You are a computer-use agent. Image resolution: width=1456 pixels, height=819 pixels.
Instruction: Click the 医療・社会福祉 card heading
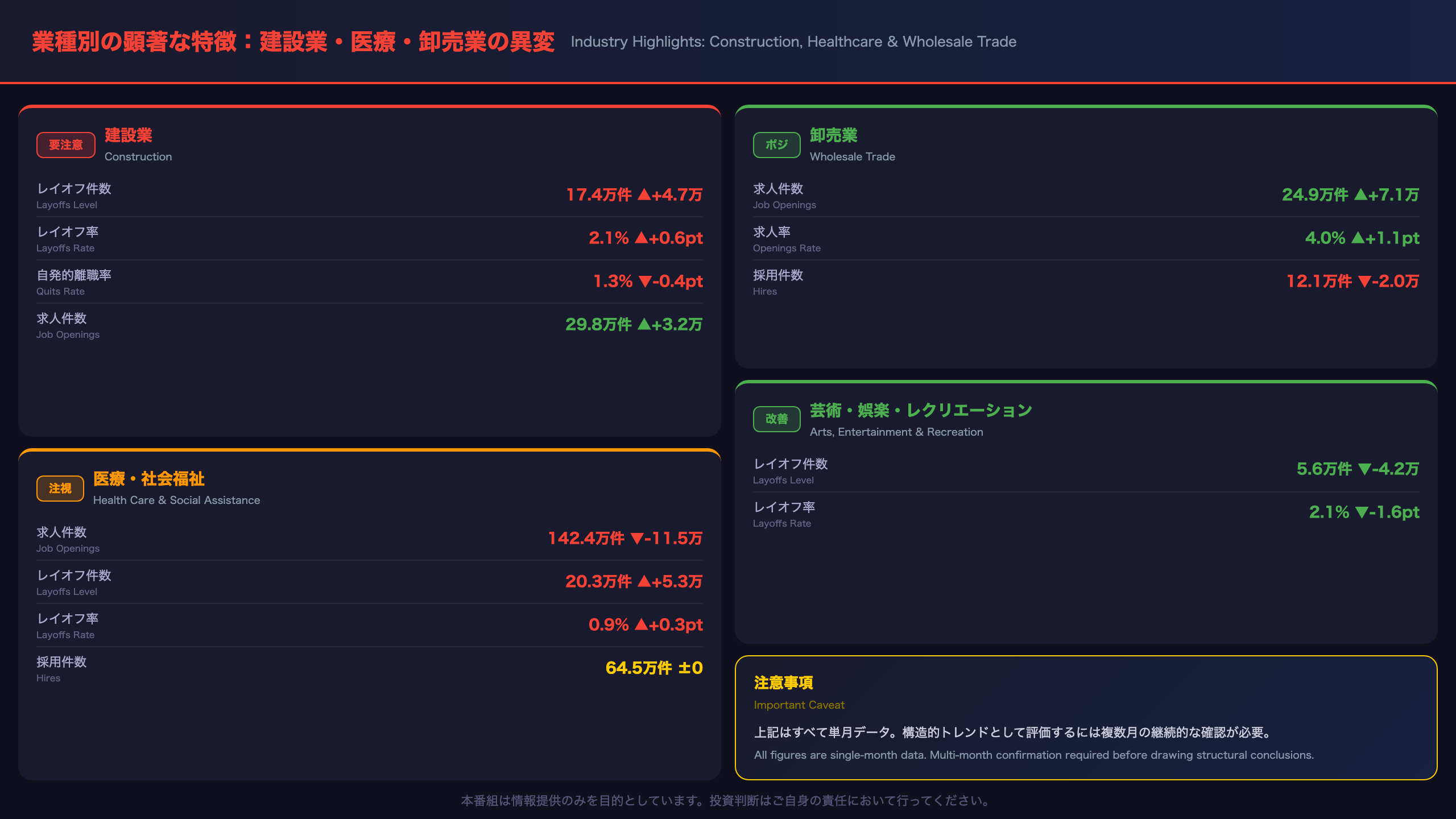(149, 479)
